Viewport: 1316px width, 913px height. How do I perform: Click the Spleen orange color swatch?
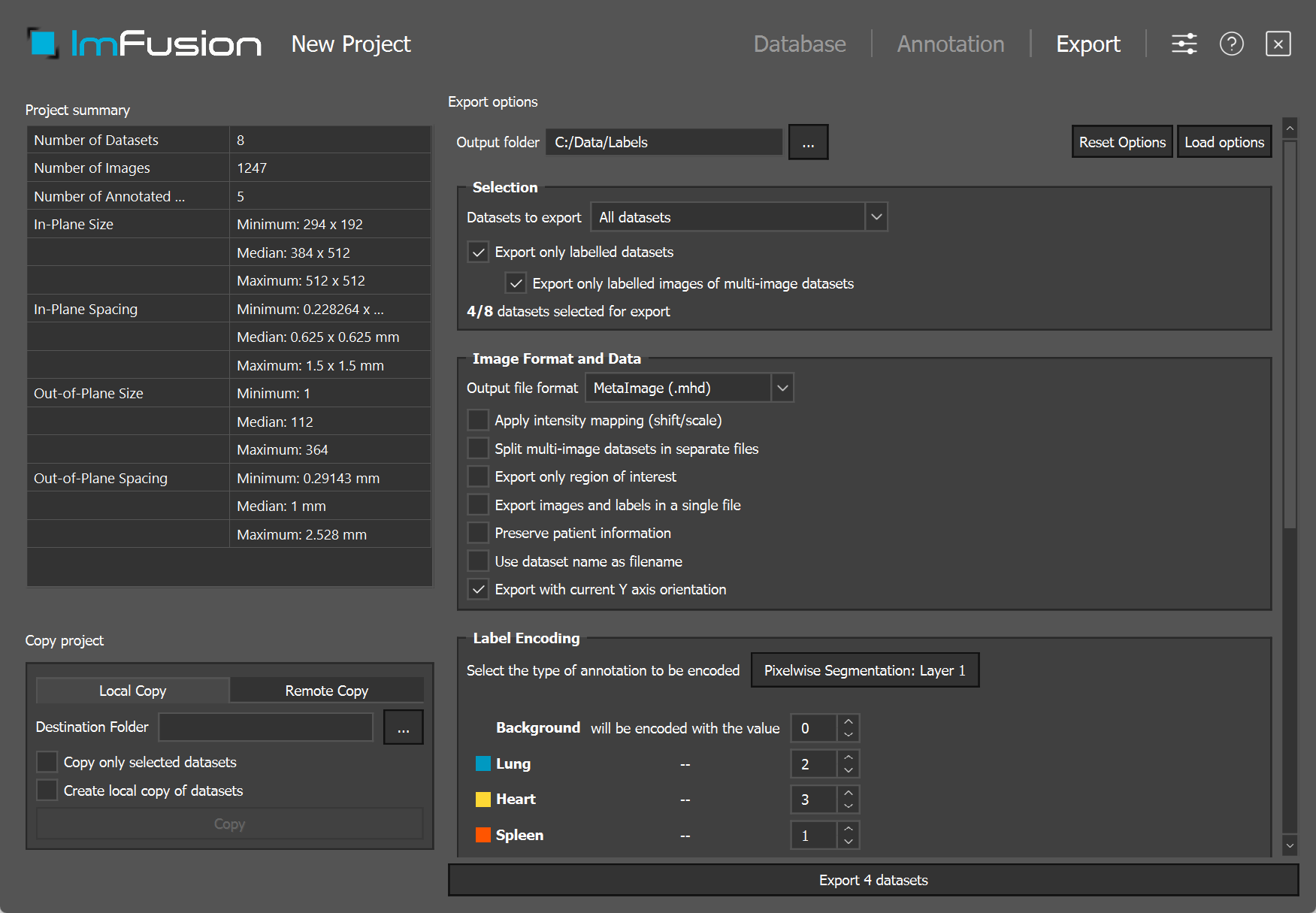[483, 835]
